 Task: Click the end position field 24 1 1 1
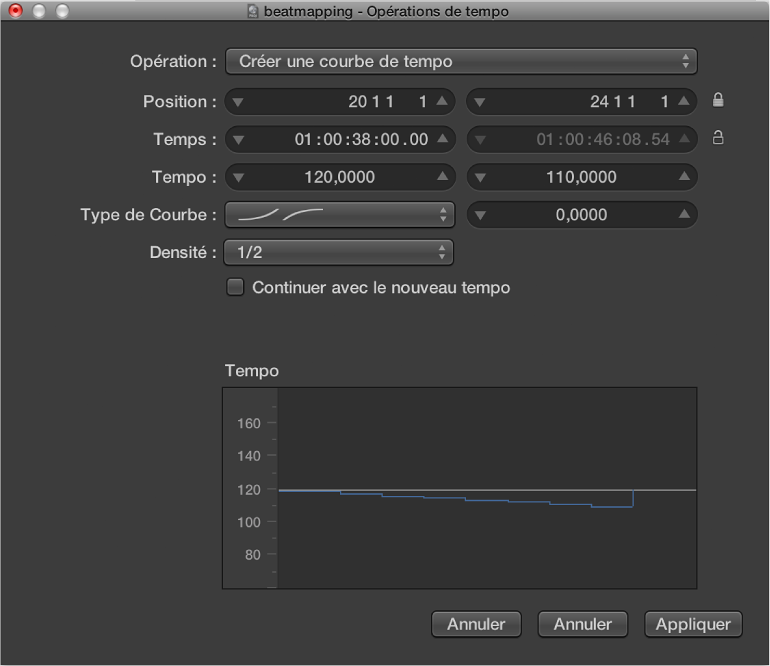point(581,102)
